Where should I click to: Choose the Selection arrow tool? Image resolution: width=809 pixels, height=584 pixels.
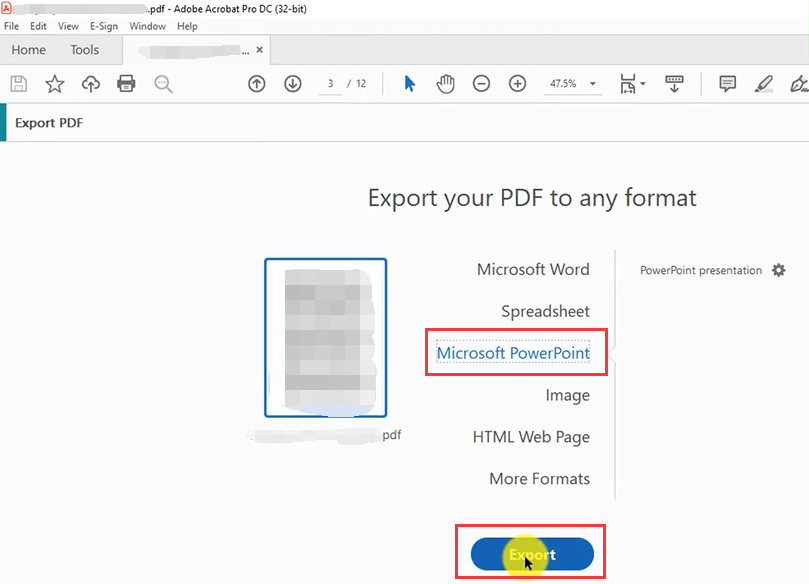tap(410, 84)
